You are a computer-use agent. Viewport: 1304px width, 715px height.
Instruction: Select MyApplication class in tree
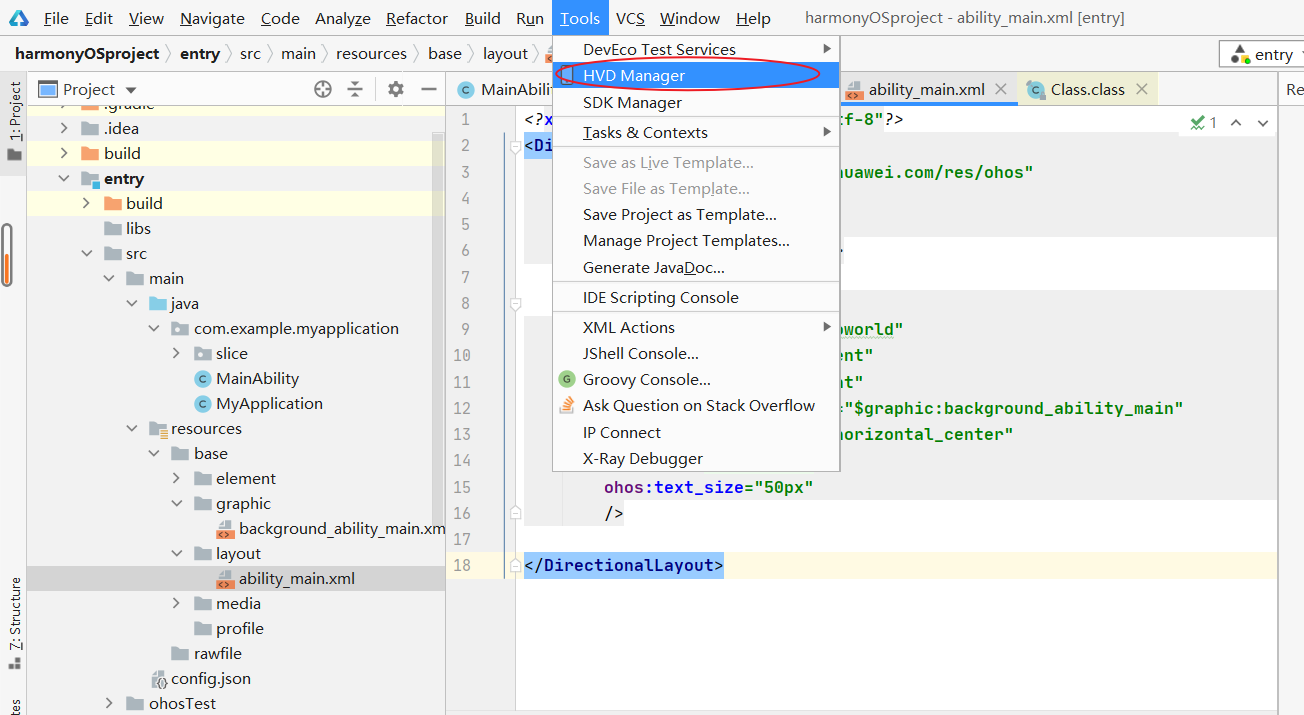(269, 404)
